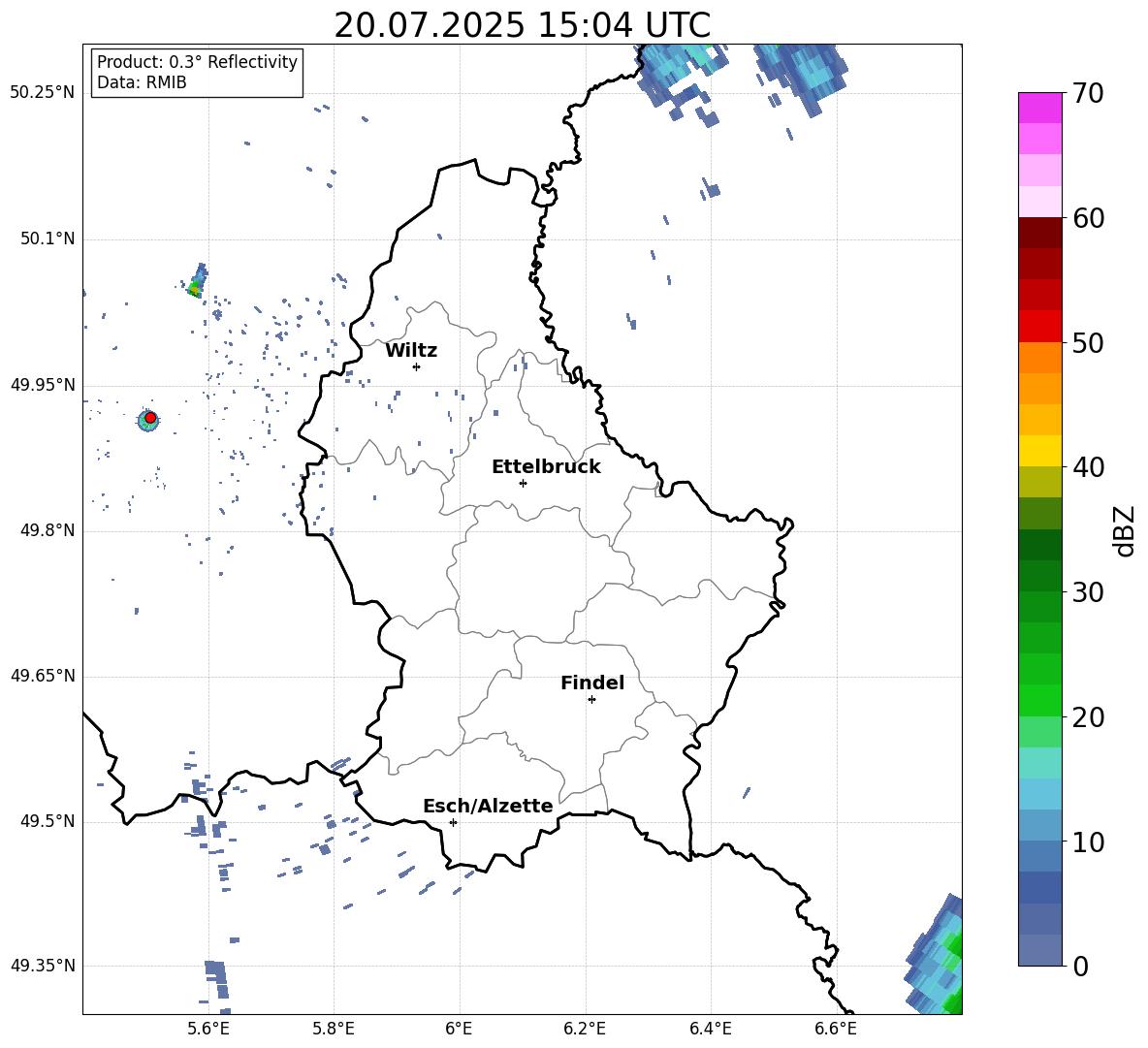The image size is (1148, 1048).
Task: Click the 49.65°N latitude label
Action: pyautogui.click(x=43, y=676)
